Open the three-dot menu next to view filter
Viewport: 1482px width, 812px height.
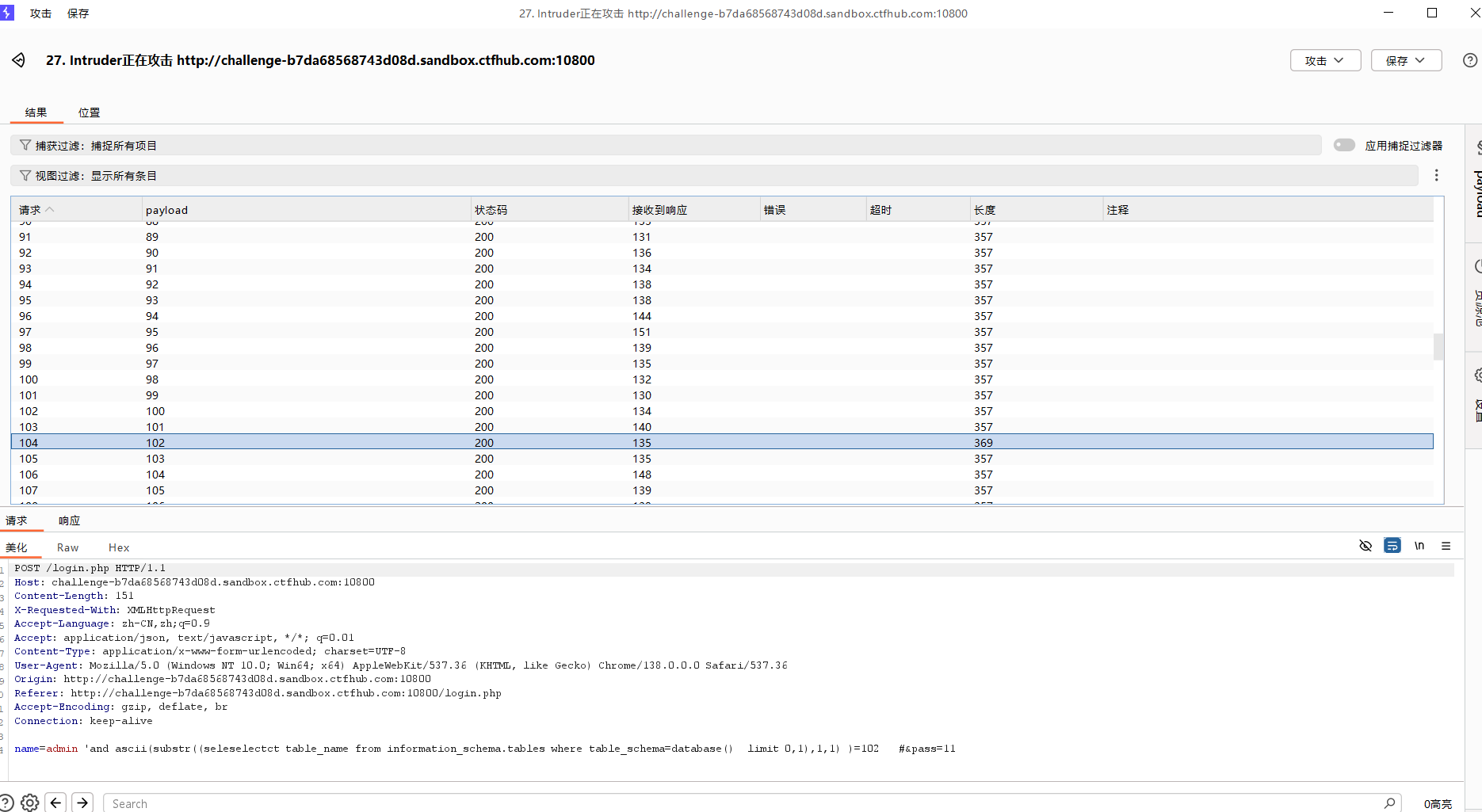coord(1436,175)
